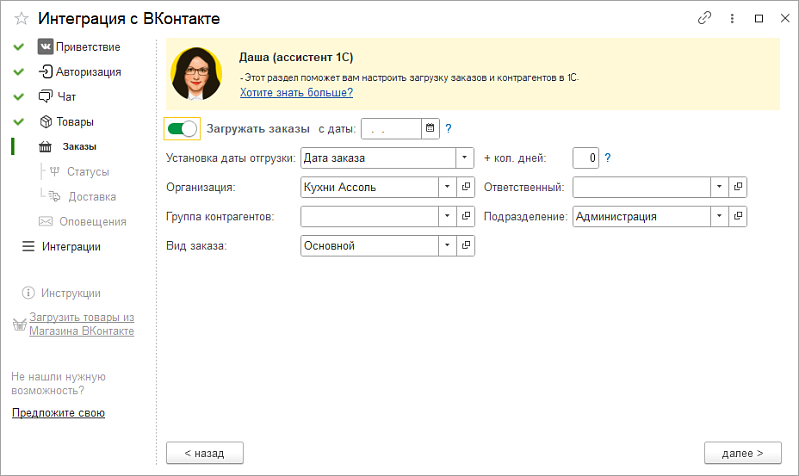Follow the Хотите знать больше? link
Screen dimensions: 799x476
[297, 93]
